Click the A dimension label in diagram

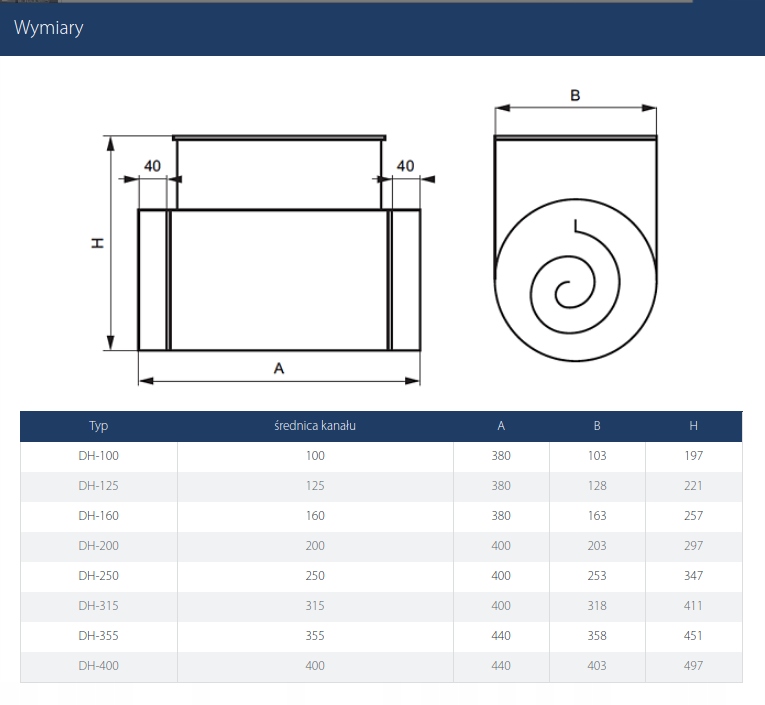279,368
